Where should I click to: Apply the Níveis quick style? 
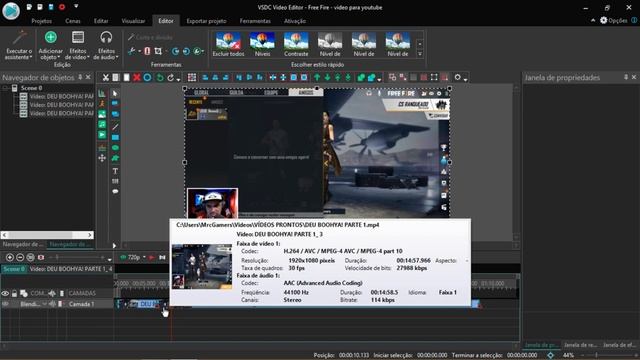coord(262,44)
